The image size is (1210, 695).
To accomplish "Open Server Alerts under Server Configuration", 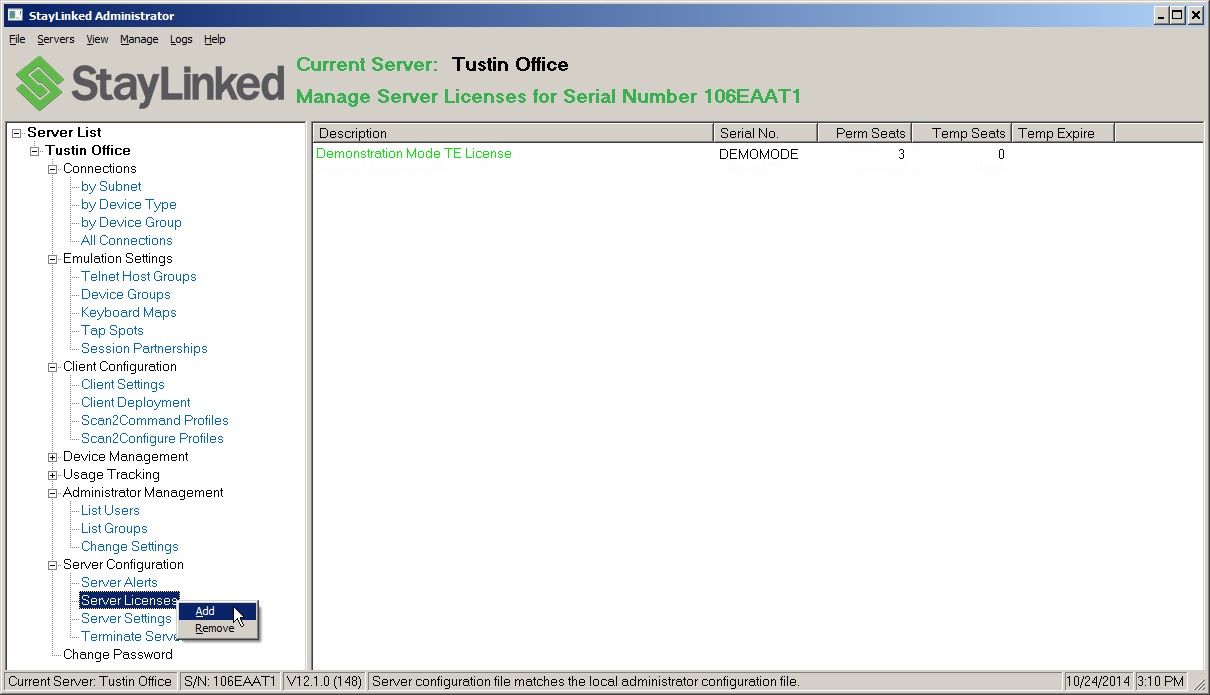I will coord(119,582).
